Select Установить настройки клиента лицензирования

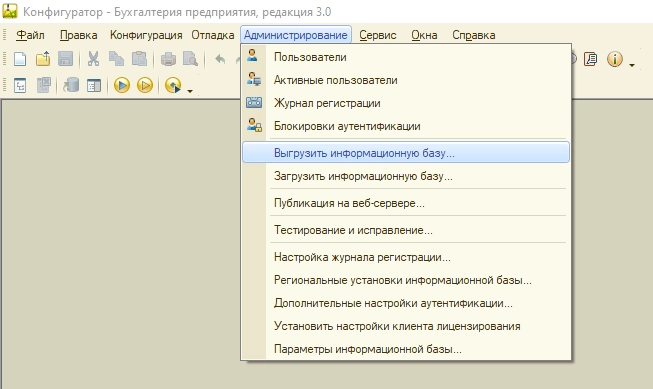point(406,326)
